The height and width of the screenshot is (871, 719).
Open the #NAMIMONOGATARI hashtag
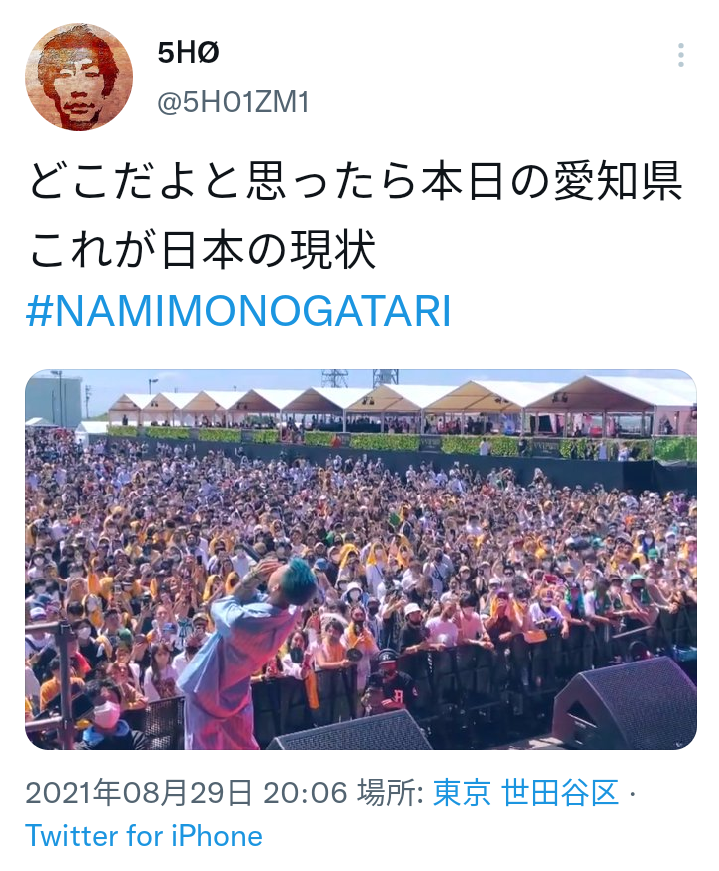pos(238,312)
